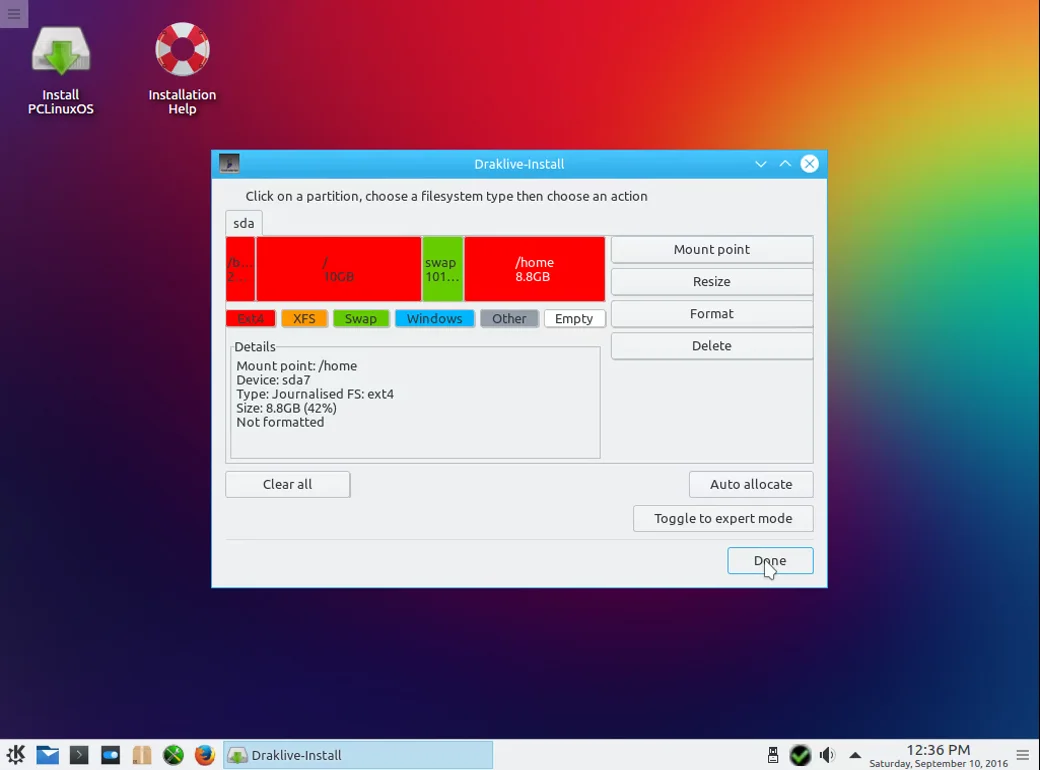Open the panel options menu icon
The width and height of the screenshot is (1040, 770).
coord(1023,755)
